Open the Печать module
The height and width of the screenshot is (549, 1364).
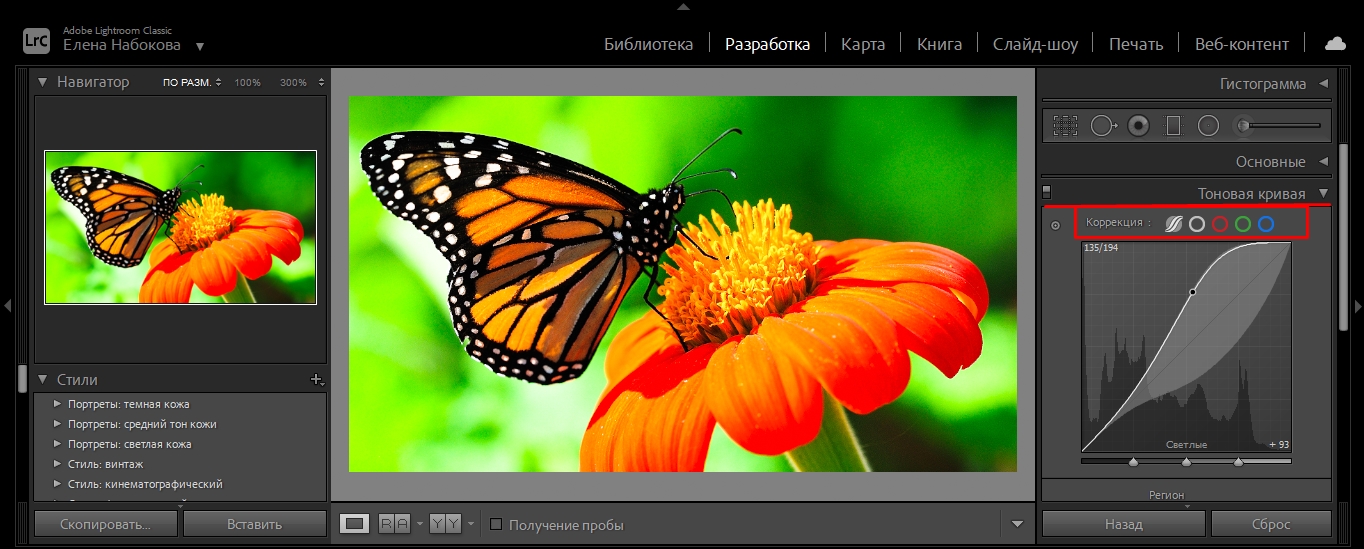click(x=1136, y=44)
